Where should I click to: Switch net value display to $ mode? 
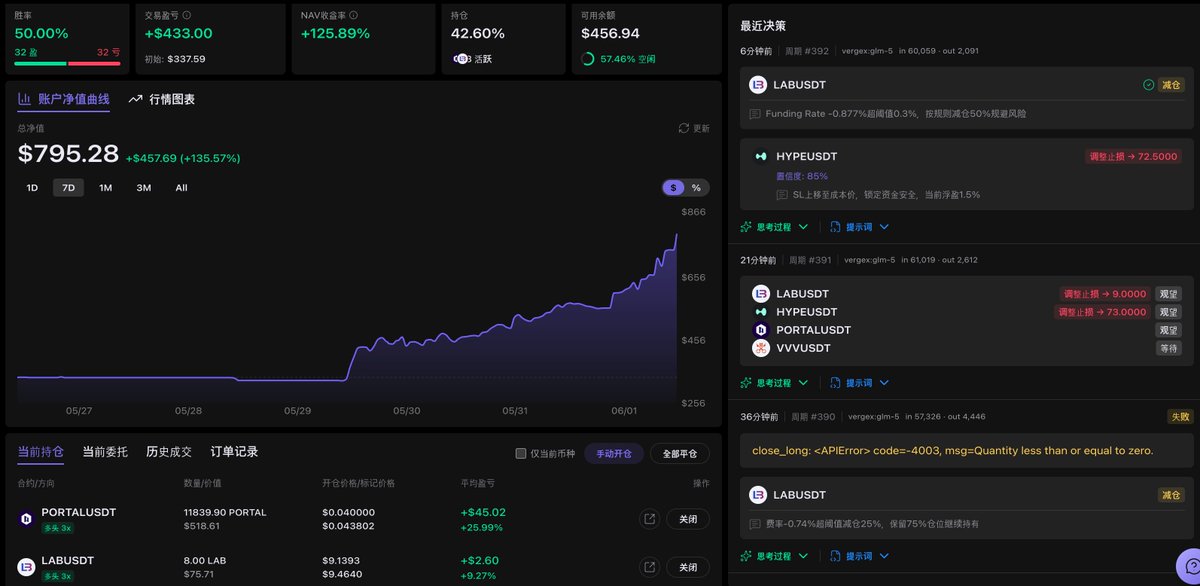pos(674,188)
